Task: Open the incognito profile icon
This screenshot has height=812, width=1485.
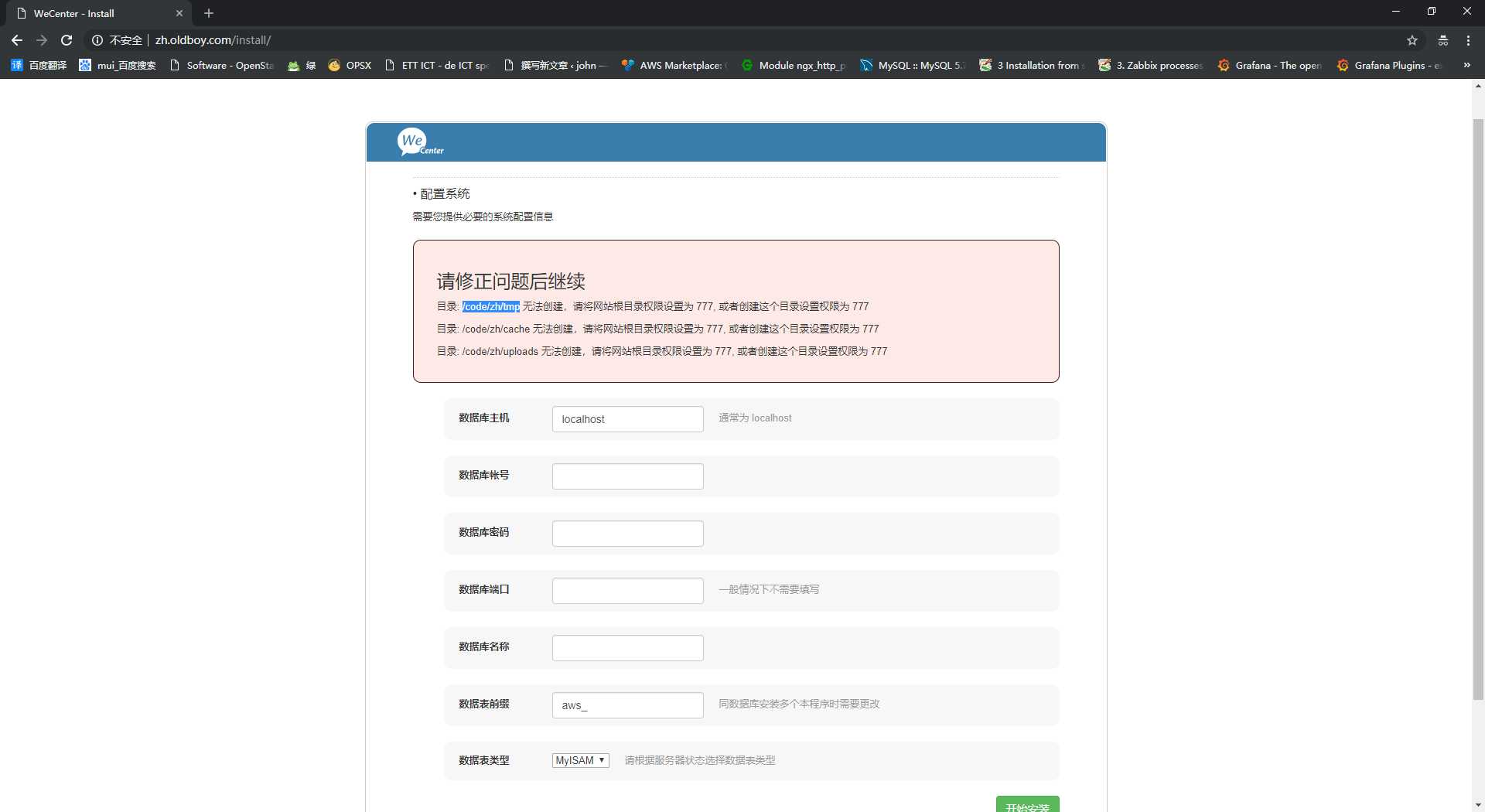Action: tap(1443, 40)
